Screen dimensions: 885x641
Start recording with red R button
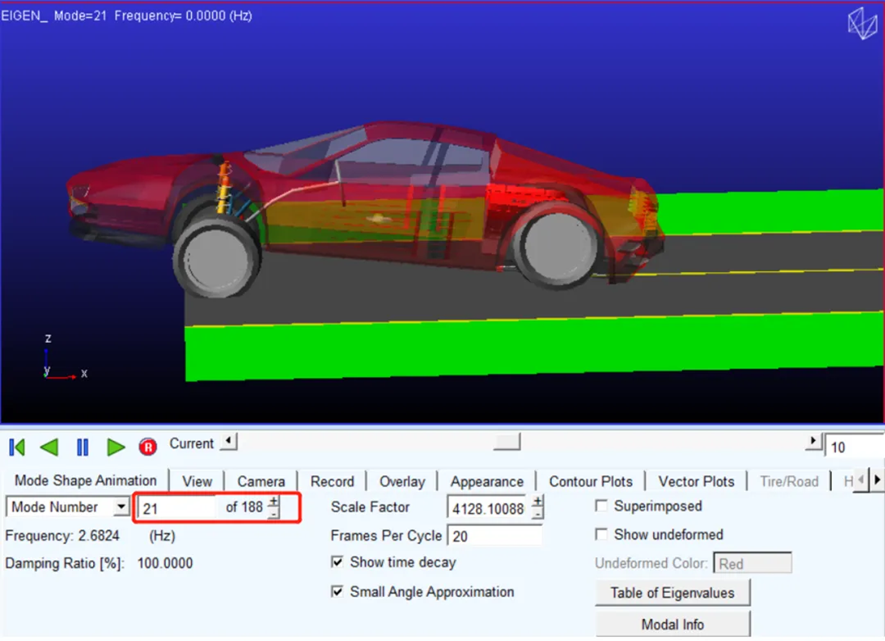pos(148,447)
